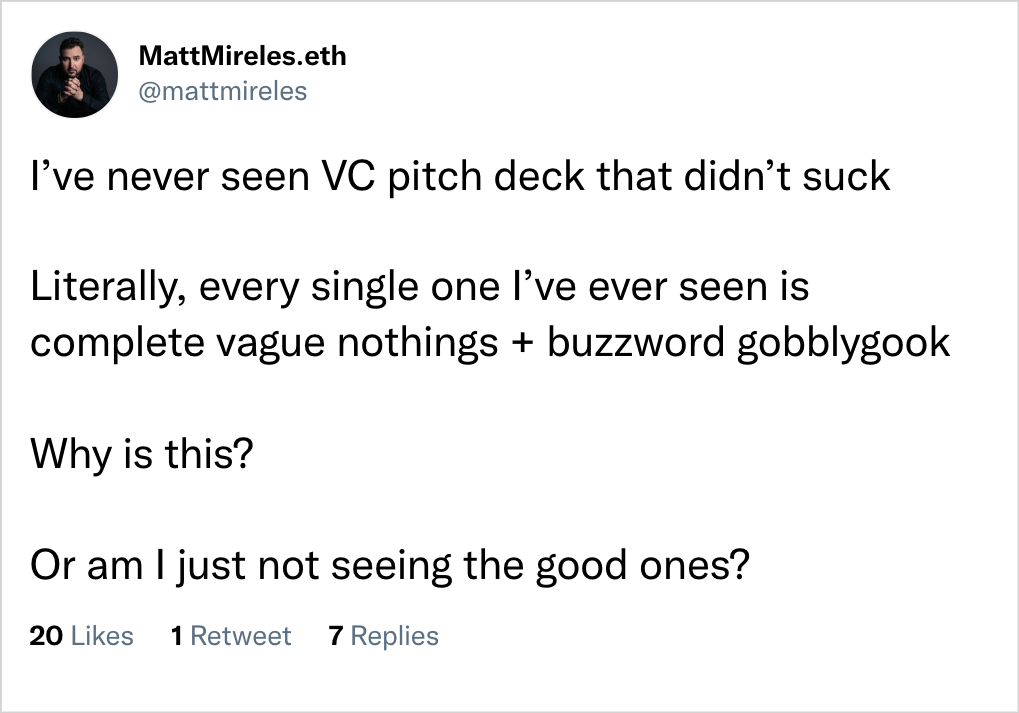Screen dimensions: 1019x713
Task: Select the phrase 'buzzword gobblygook'
Action: (x=749, y=343)
